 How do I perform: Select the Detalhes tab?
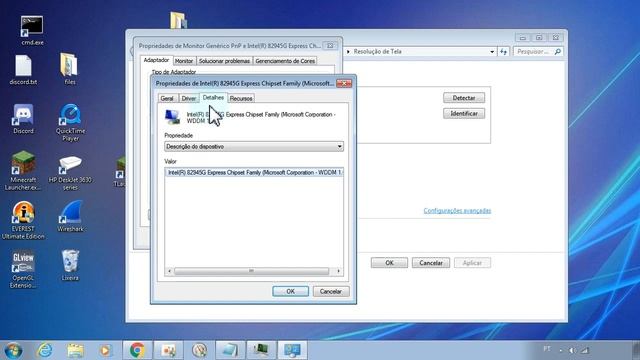click(213, 98)
